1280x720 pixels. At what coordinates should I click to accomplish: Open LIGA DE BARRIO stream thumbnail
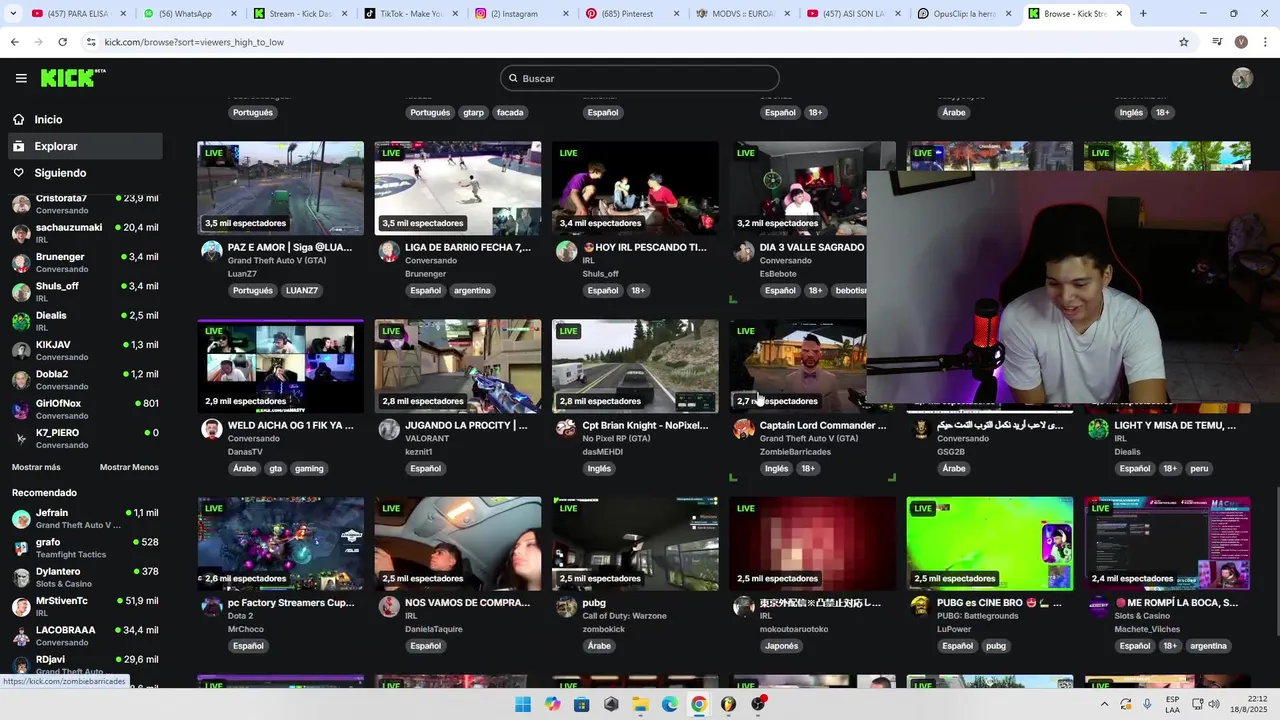coord(458,188)
